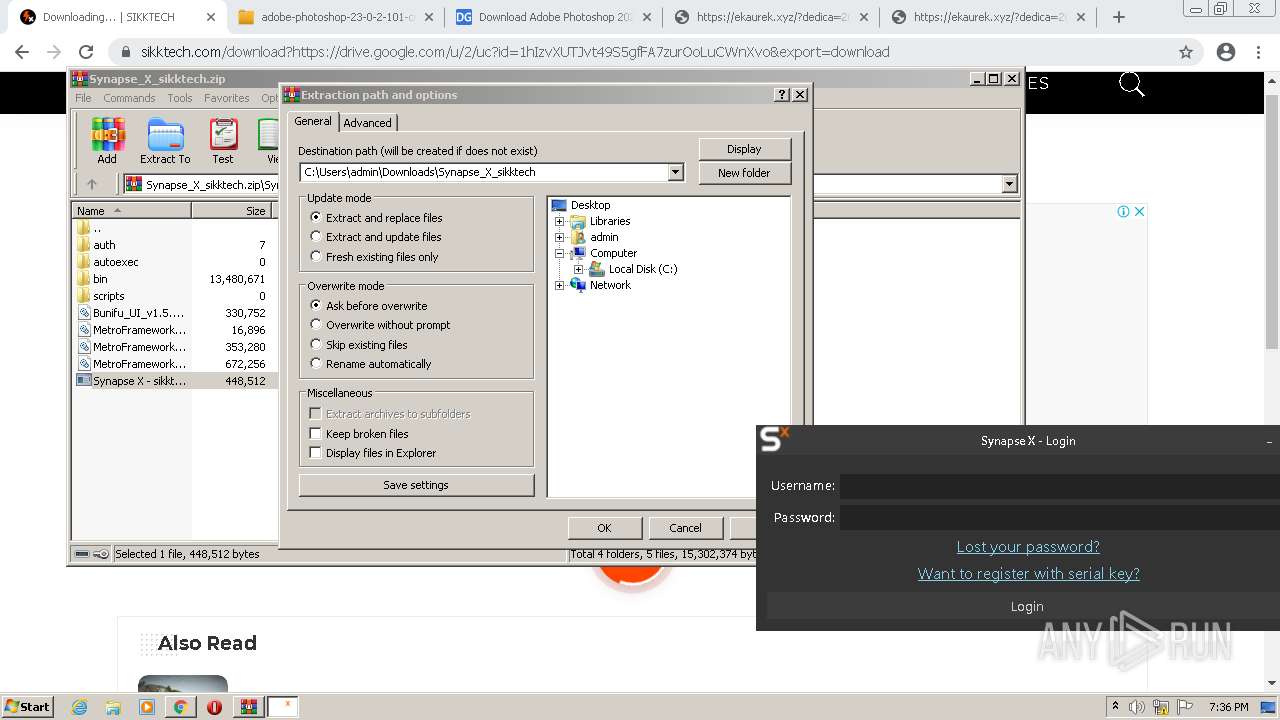Click the search magnifier on SIKKTECH site
Image resolution: width=1280 pixels, height=720 pixels.
pyautogui.click(x=1131, y=85)
